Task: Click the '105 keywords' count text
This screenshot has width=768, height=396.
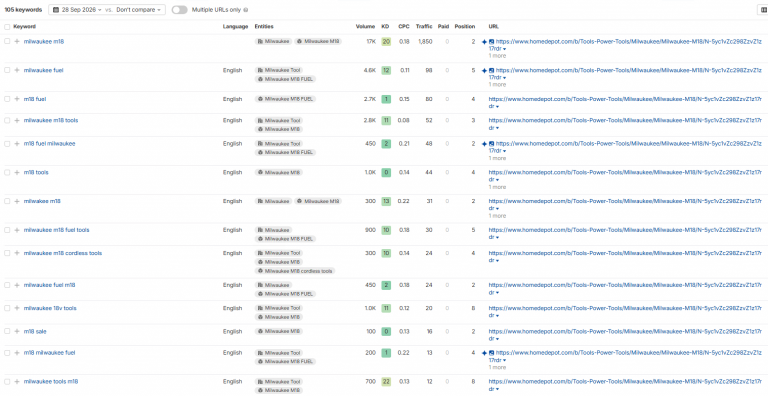Action: tap(24, 10)
